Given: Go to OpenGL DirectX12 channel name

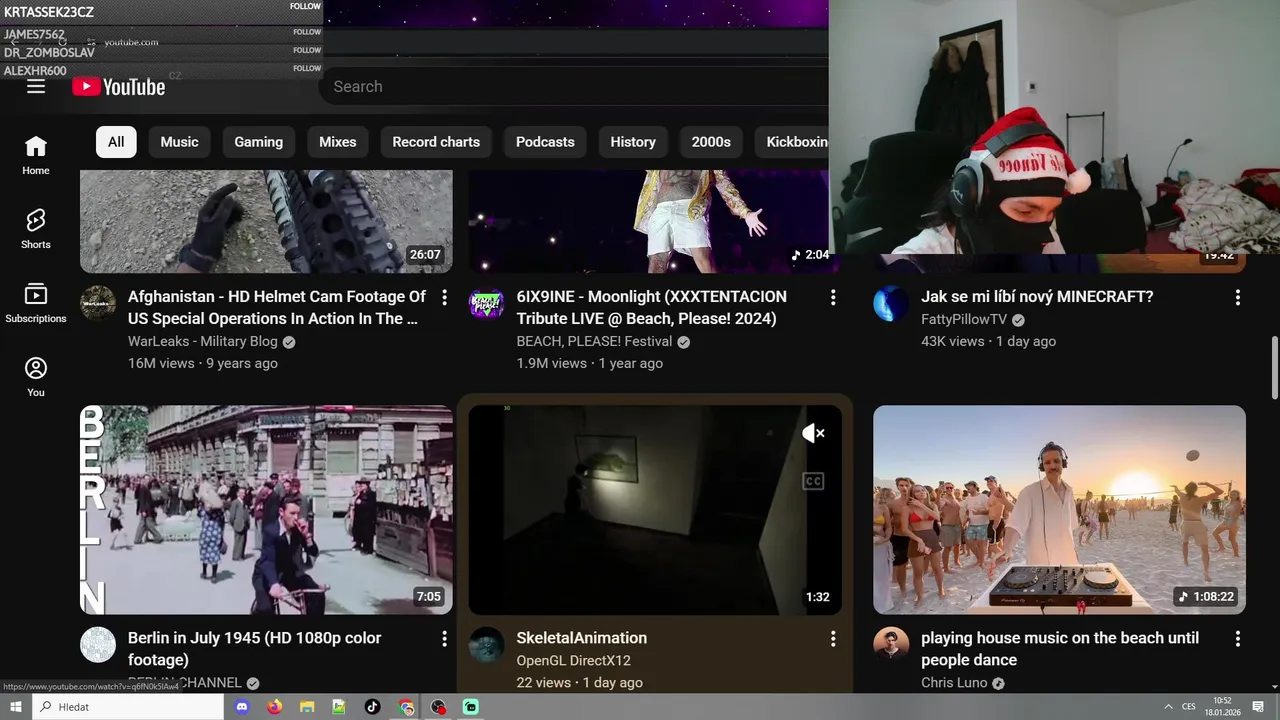Looking at the screenshot, I should [x=573, y=660].
